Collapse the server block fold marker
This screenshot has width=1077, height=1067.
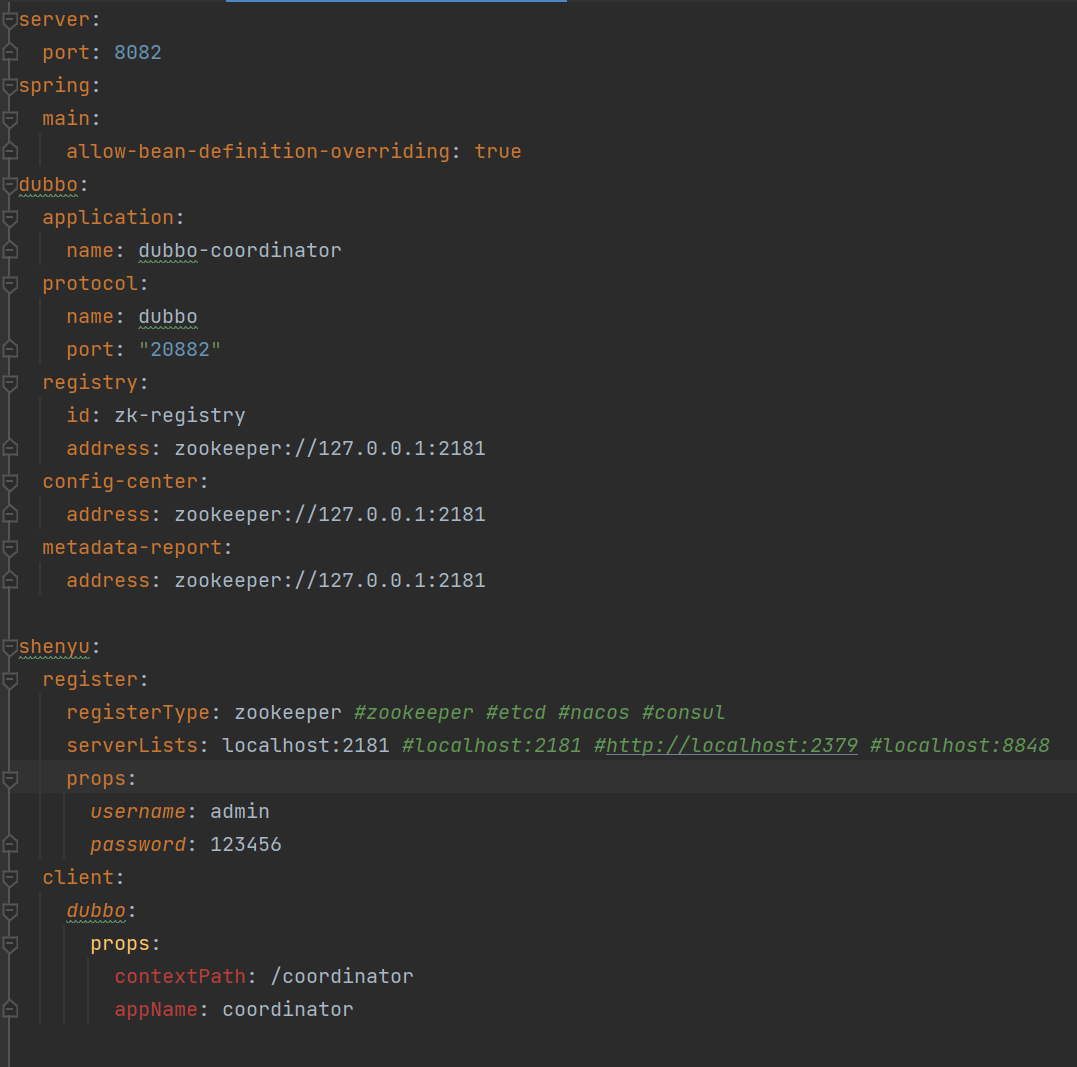coord(10,20)
